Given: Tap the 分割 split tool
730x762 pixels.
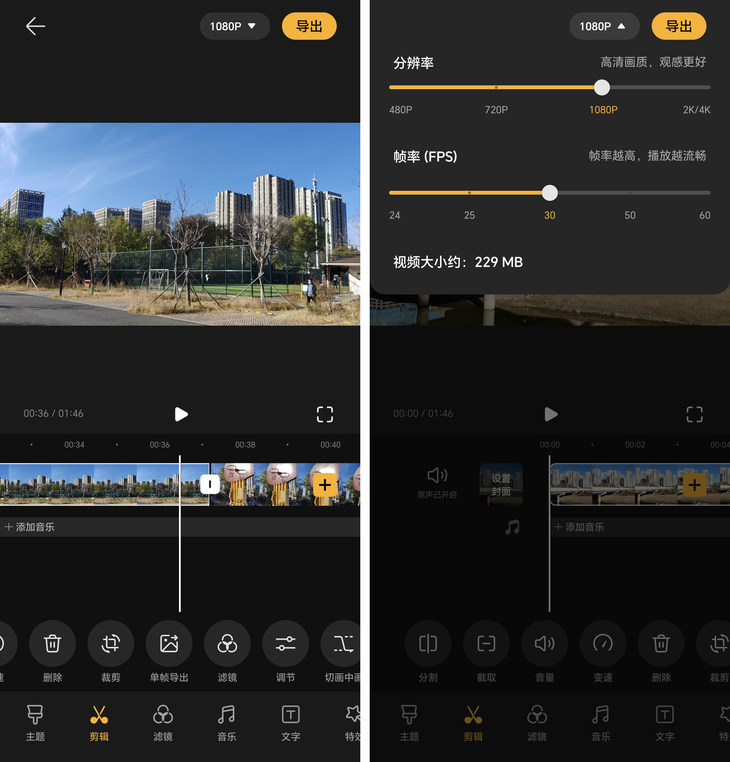Looking at the screenshot, I should pyautogui.click(x=428, y=652).
